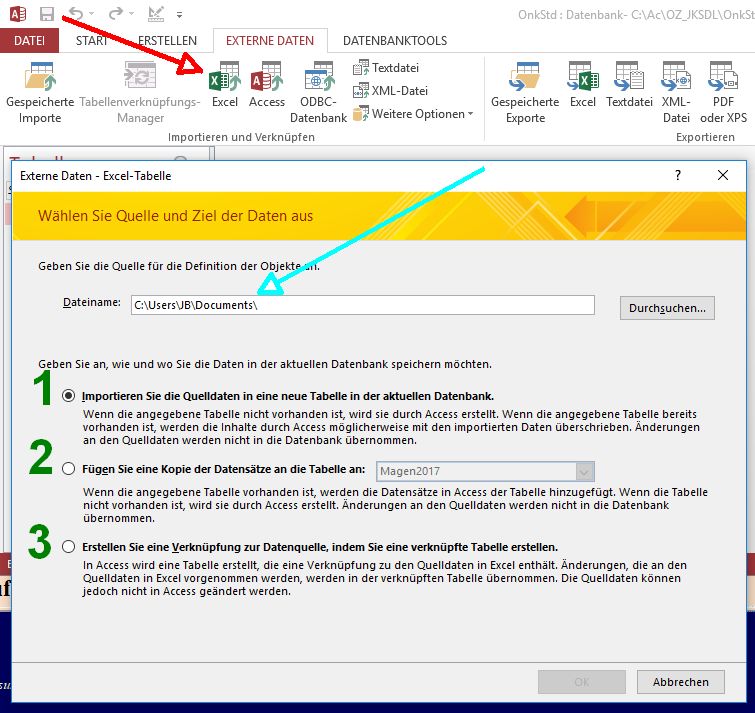The image size is (755, 713).
Task: Export as PDF oder XPS
Action: pos(723,92)
